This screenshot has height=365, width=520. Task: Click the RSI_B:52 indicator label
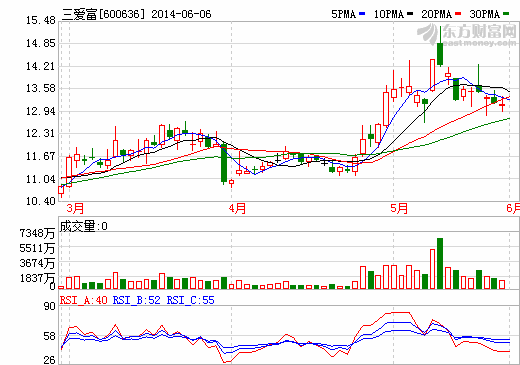tap(137, 300)
